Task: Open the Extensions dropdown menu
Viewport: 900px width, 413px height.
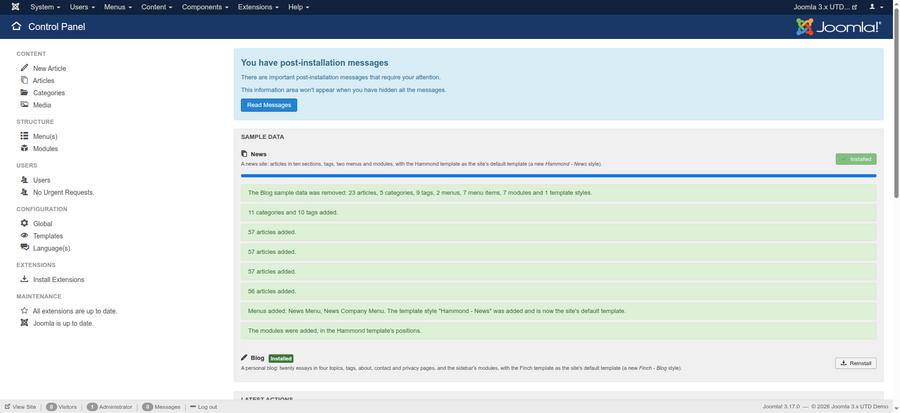Action: pyautogui.click(x=258, y=7)
